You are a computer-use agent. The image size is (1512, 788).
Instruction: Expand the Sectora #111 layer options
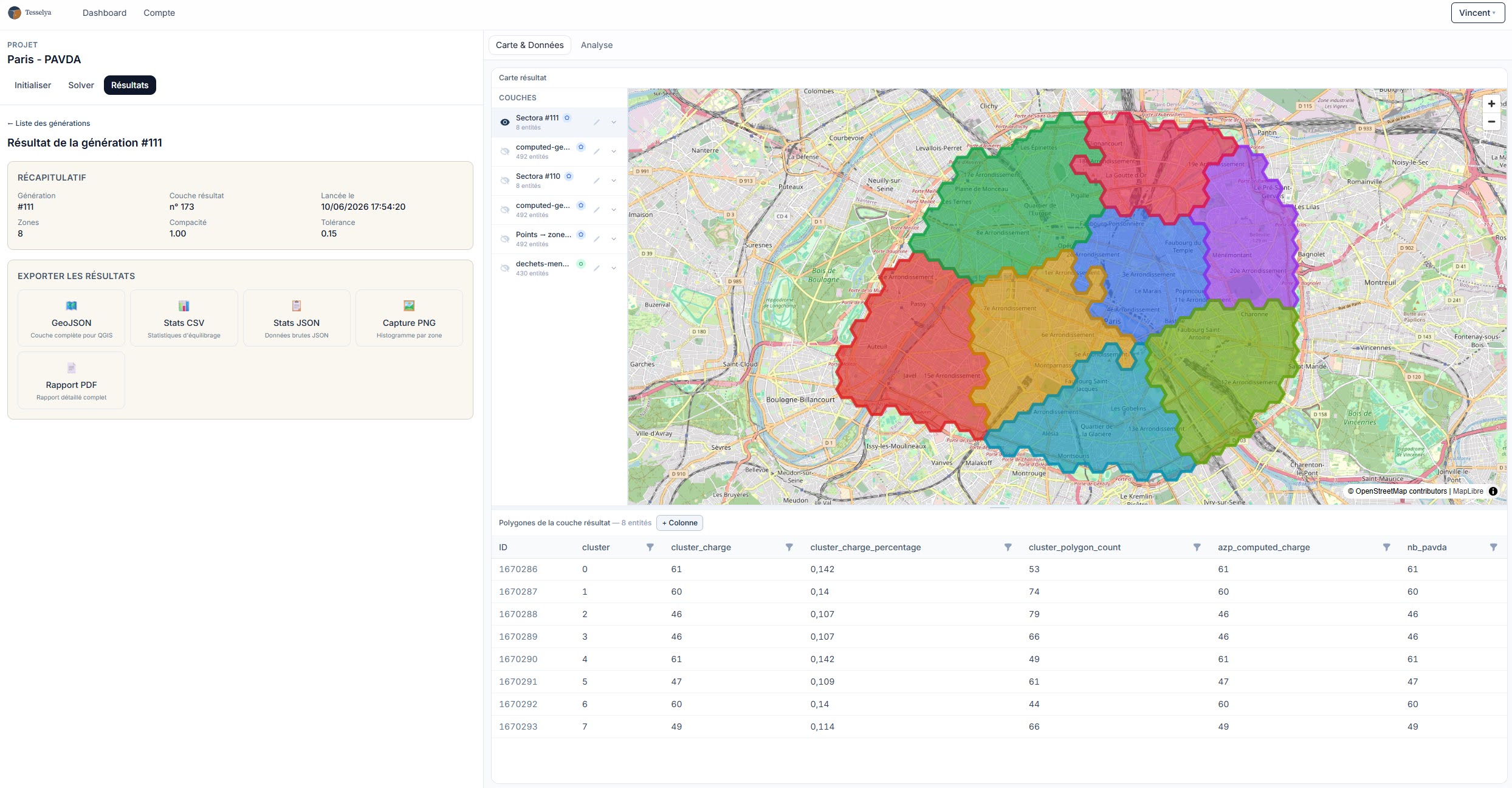coord(614,122)
